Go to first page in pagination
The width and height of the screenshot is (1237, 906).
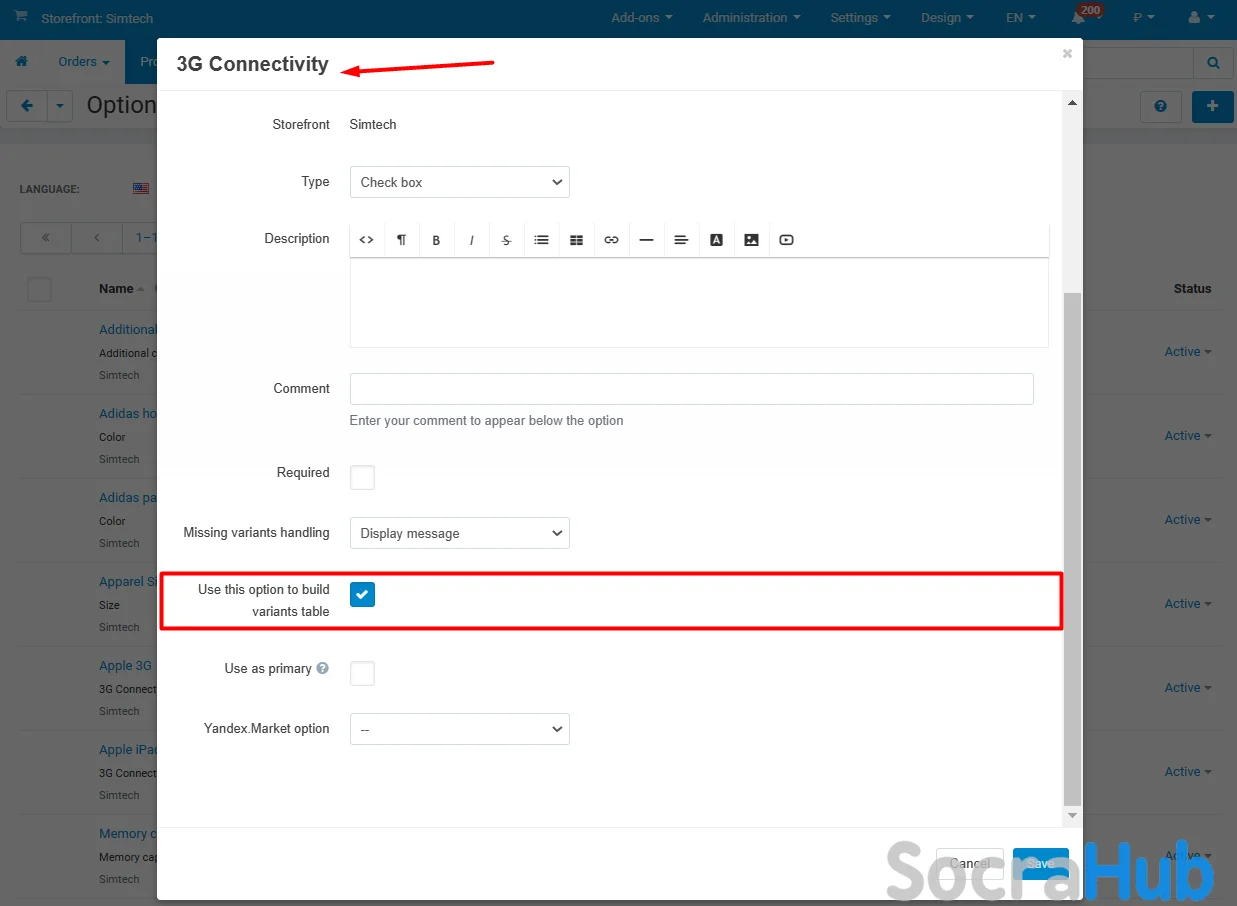pos(46,238)
